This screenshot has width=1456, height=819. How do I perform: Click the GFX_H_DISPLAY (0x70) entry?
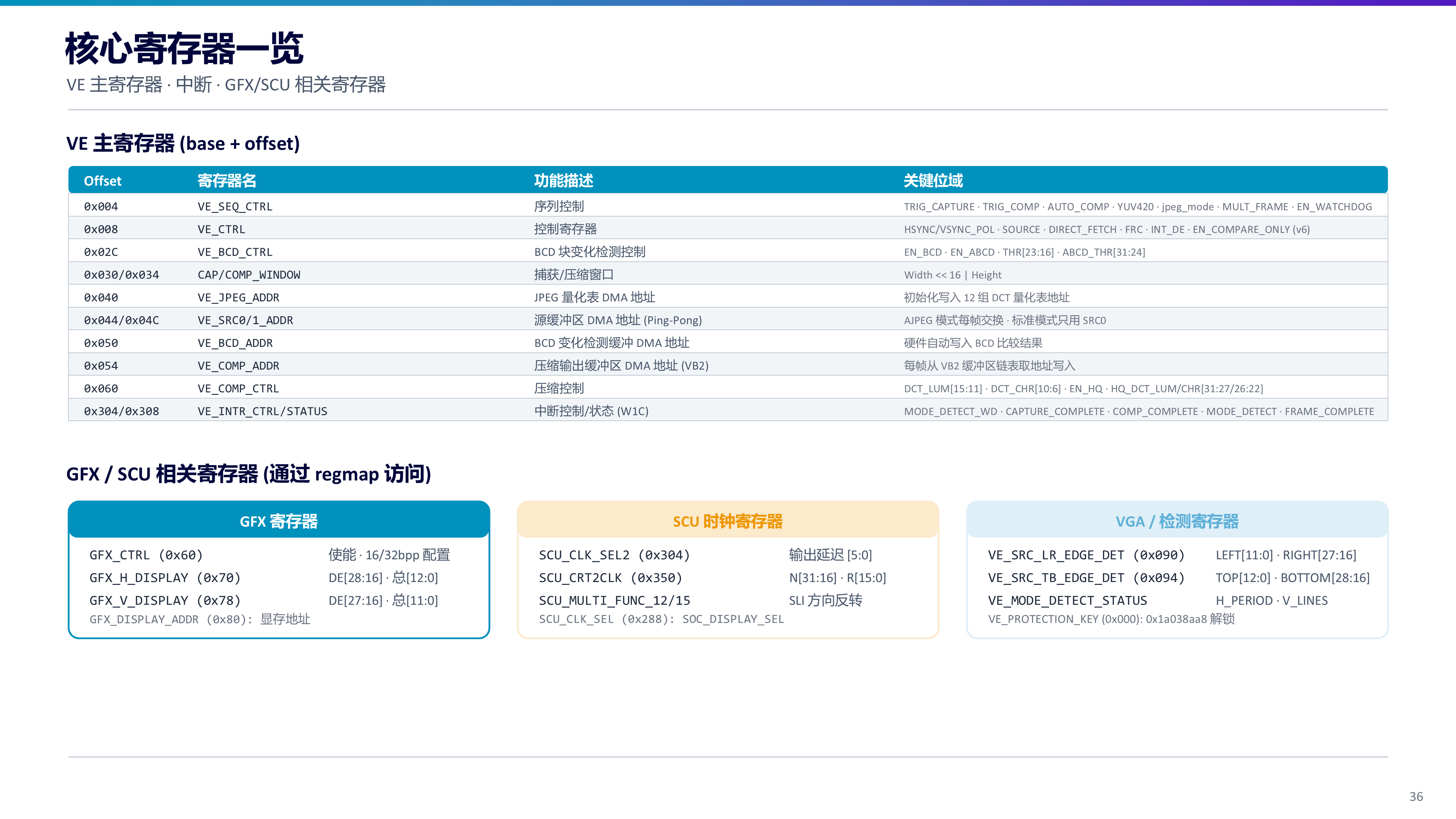pyautogui.click(x=165, y=578)
